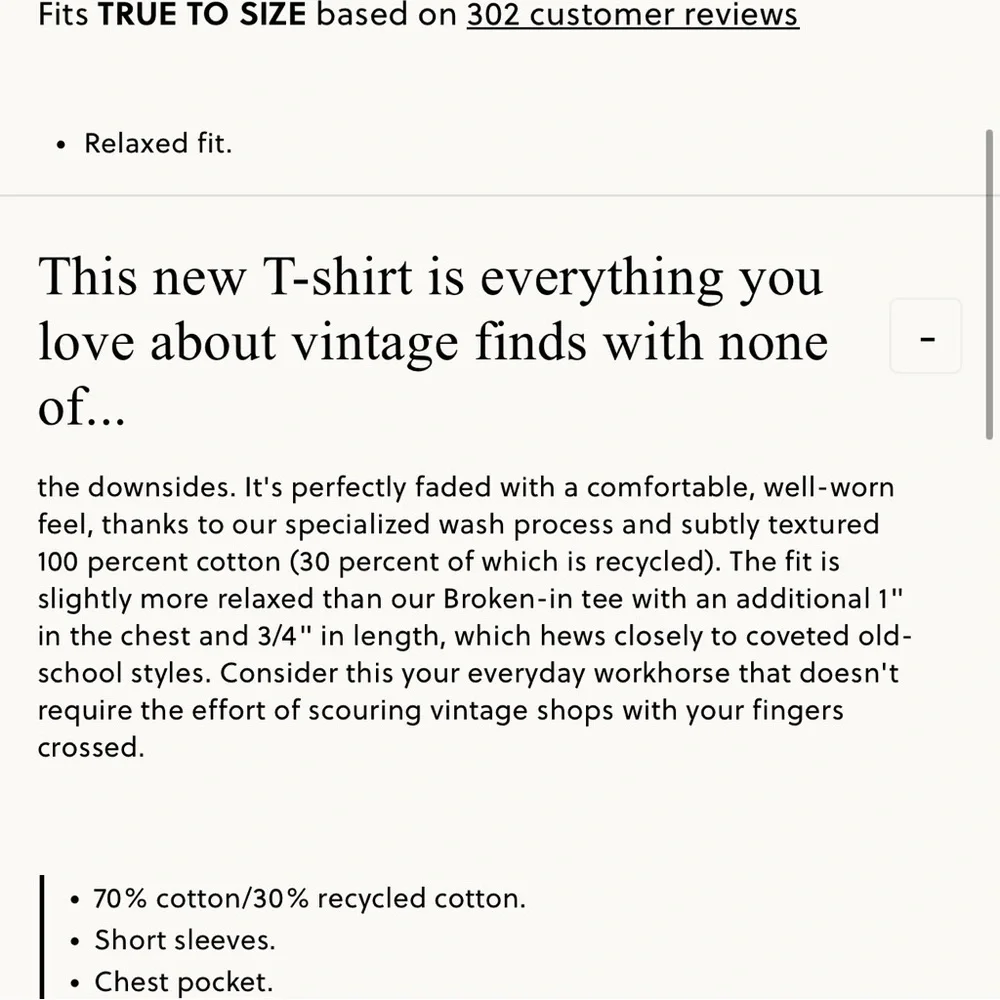This screenshot has height=1000, width=1000.
Task: Select '70% cotton/30% recycled cotton.' list item
Action: 309,899
